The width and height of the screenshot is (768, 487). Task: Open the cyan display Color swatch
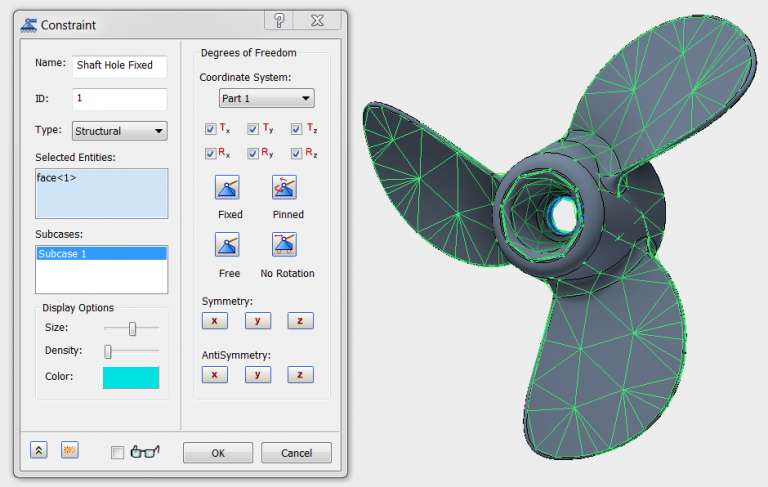click(131, 377)
